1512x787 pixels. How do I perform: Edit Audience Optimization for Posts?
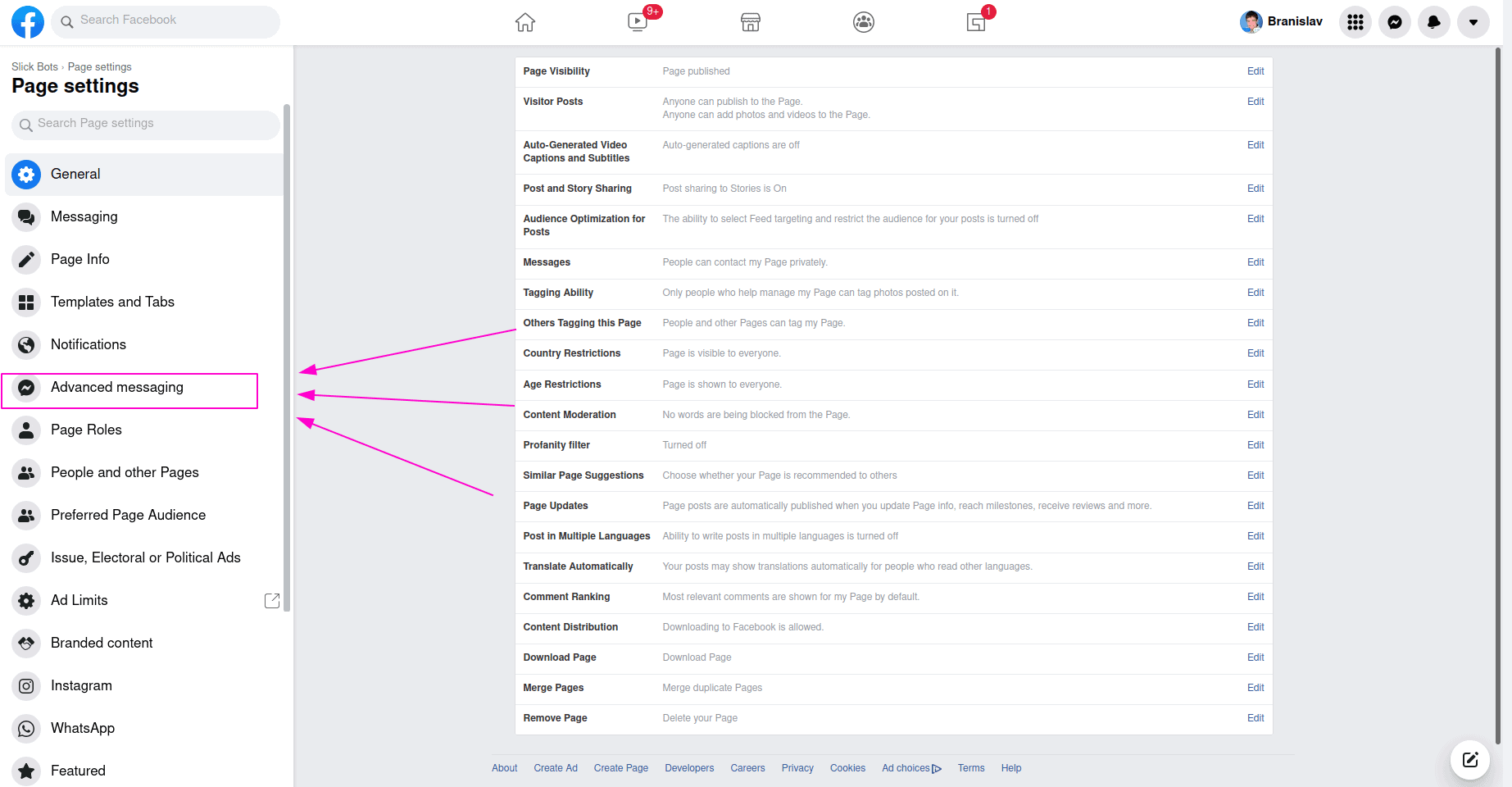1255,219
